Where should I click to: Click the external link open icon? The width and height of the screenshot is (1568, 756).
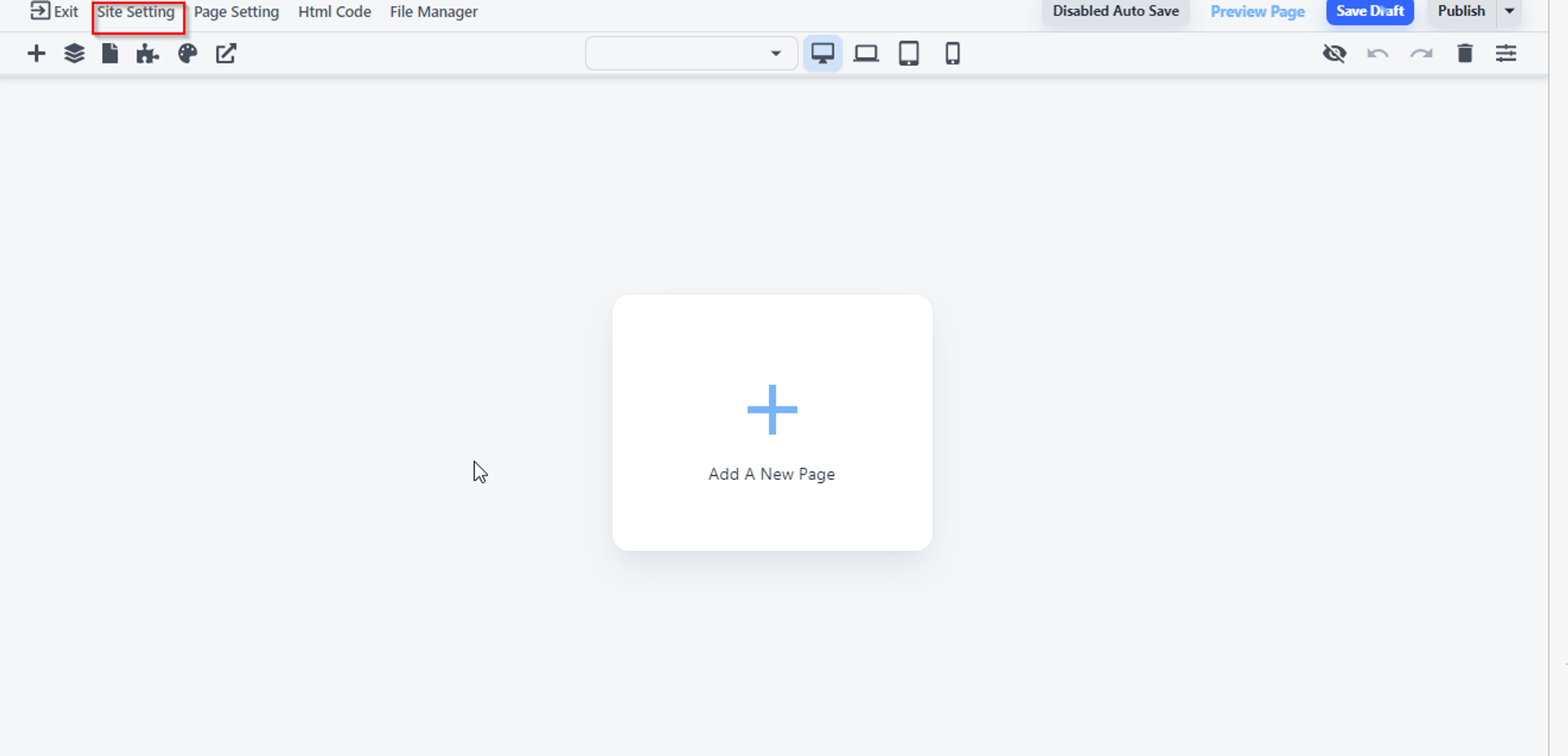[x=226, y=53]
